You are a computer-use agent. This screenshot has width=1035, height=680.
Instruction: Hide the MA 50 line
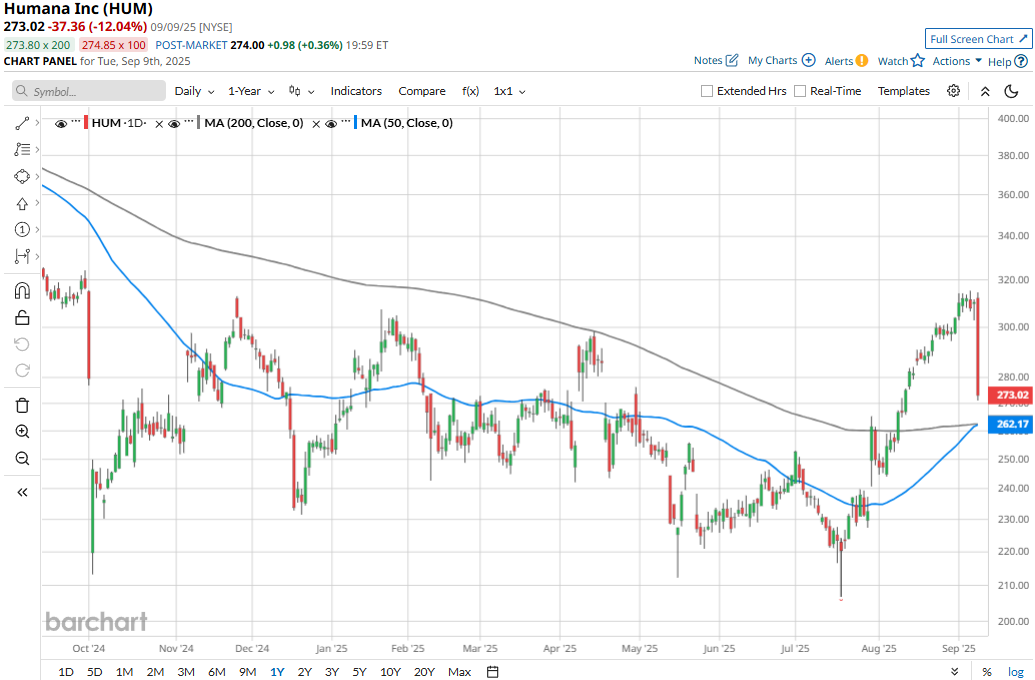pyautogui.click(x=331, y=123)
